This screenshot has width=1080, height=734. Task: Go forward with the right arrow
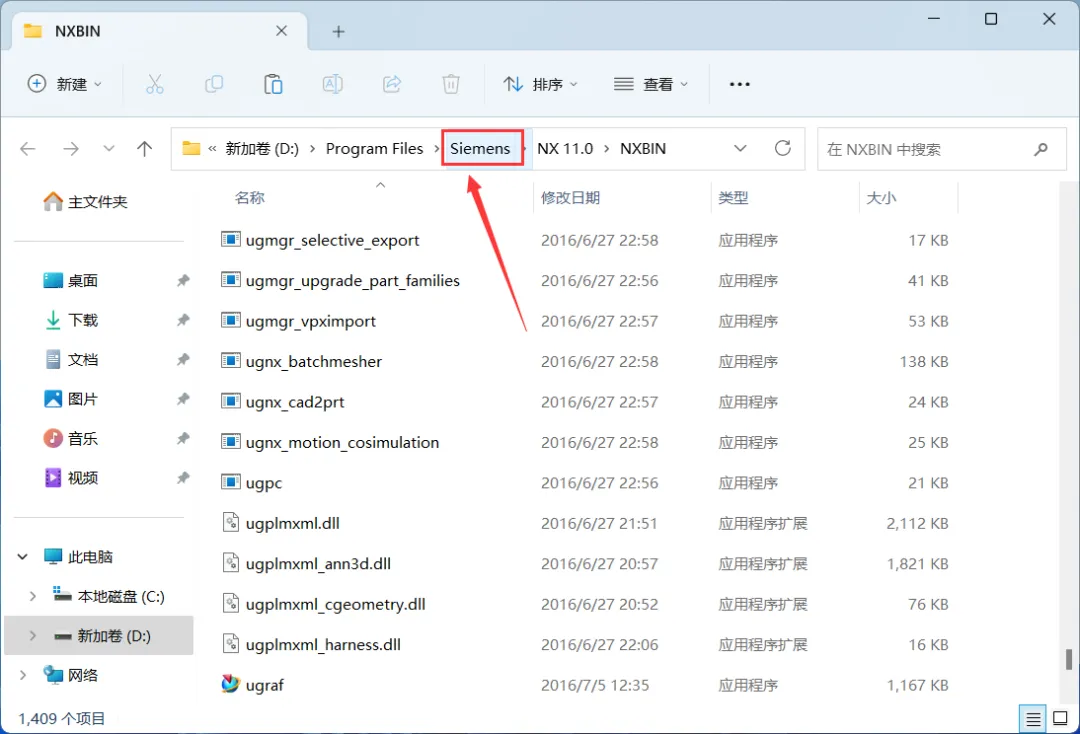tap(70, 149)
